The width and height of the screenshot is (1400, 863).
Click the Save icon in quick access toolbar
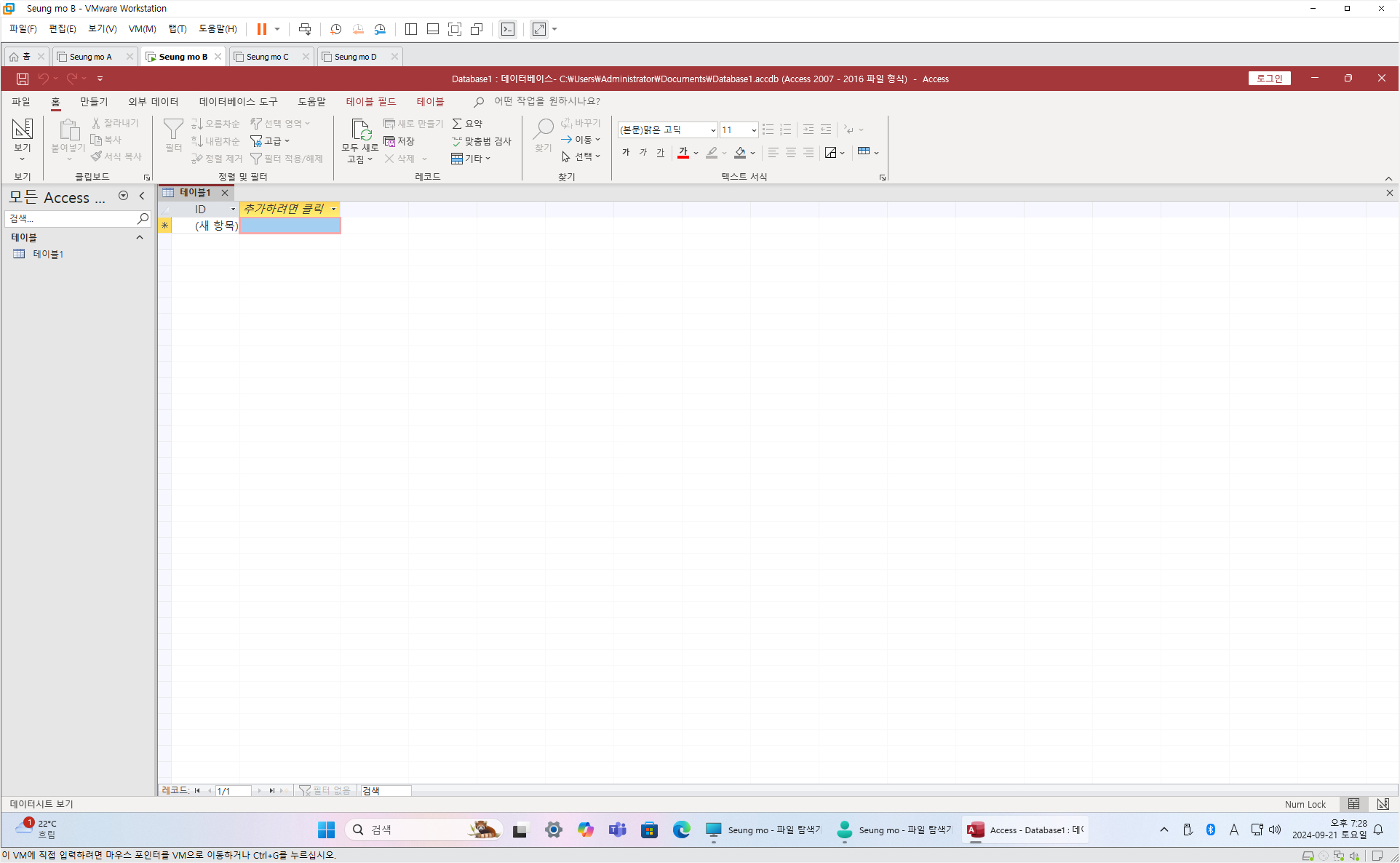click(23, 79)
